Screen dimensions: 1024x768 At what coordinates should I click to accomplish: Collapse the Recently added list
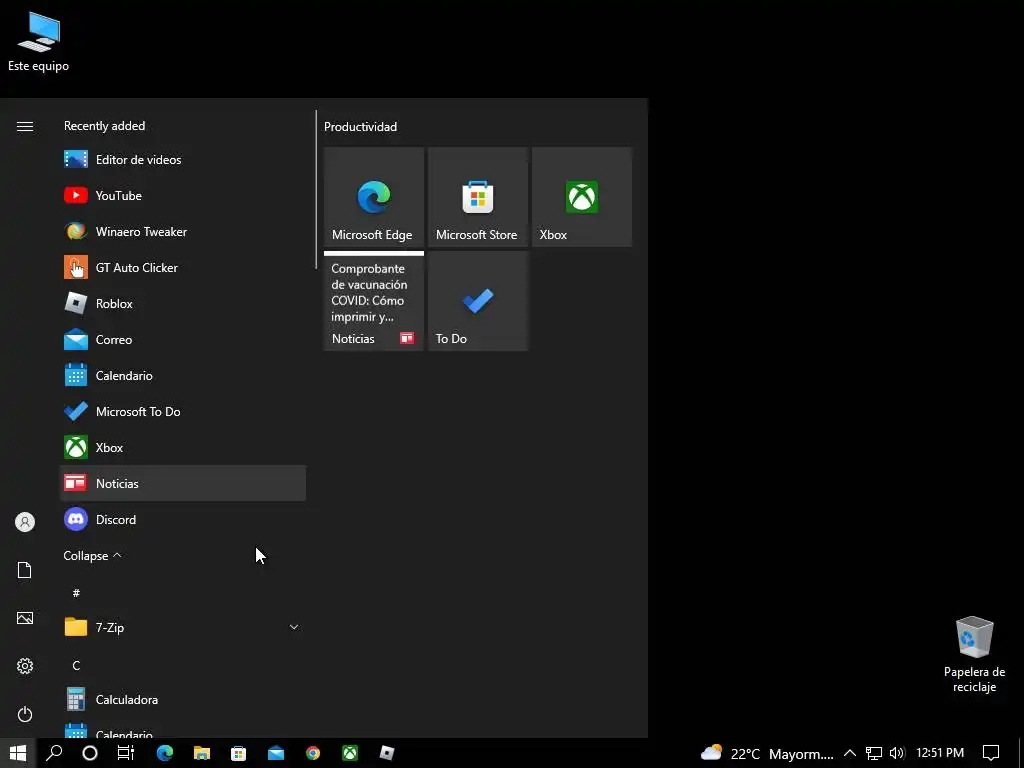[92, 556]
